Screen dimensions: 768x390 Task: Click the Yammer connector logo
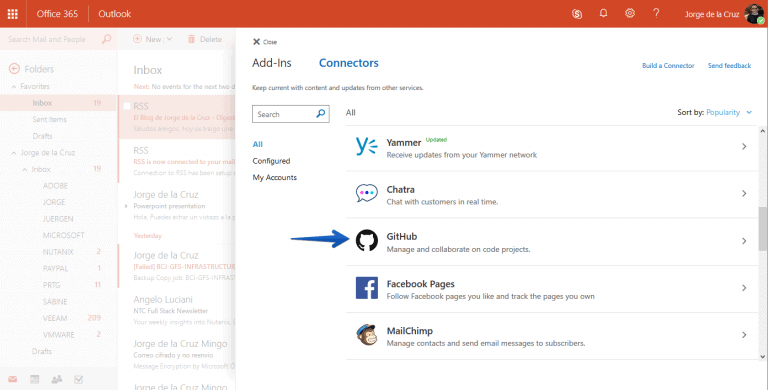point(366,146)
